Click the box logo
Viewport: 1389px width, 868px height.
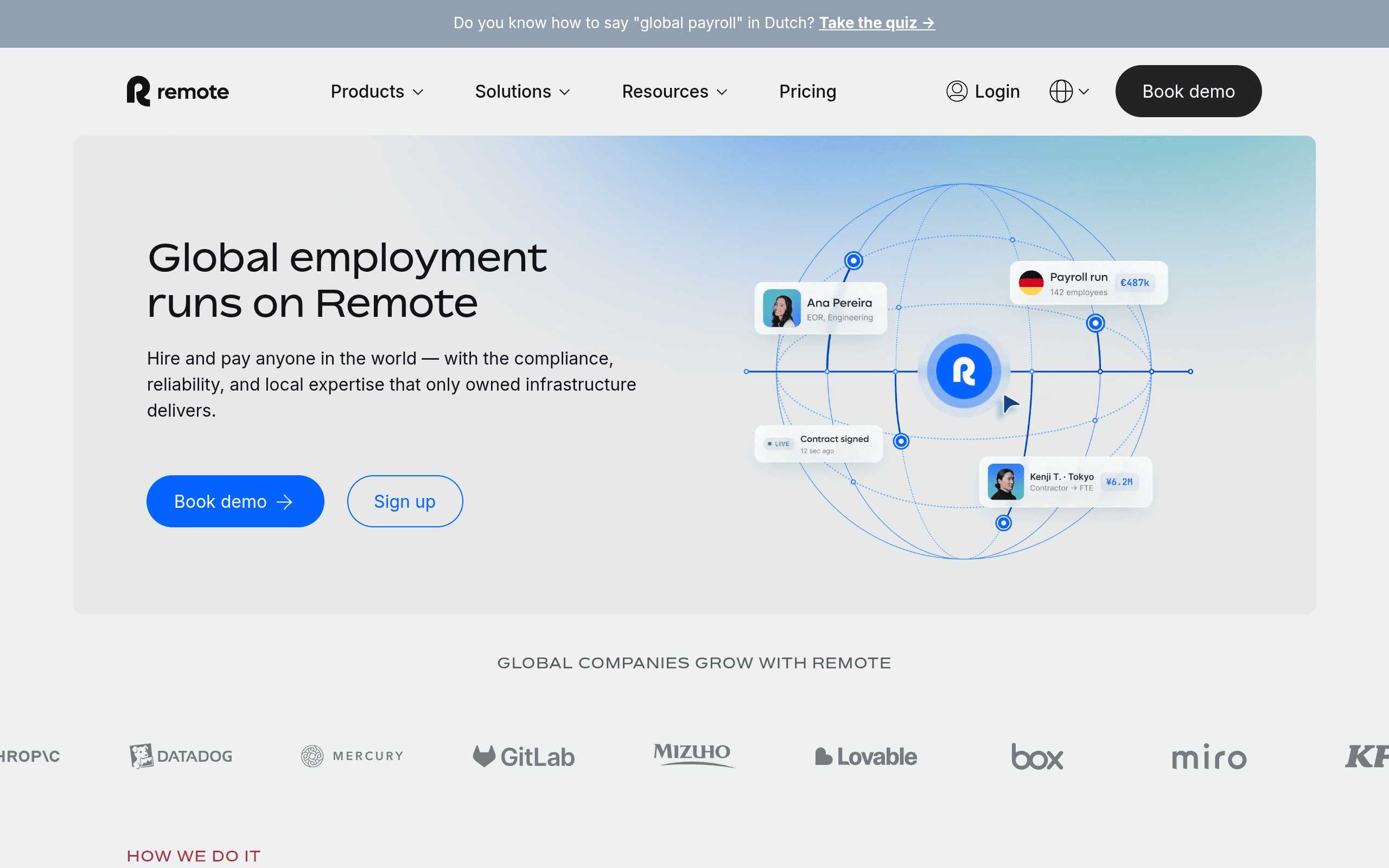click(x=1037, y=757)
